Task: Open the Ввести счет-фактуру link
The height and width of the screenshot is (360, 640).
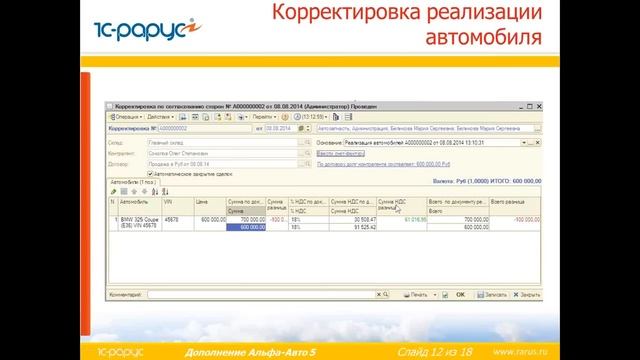Action: (340, 153)
